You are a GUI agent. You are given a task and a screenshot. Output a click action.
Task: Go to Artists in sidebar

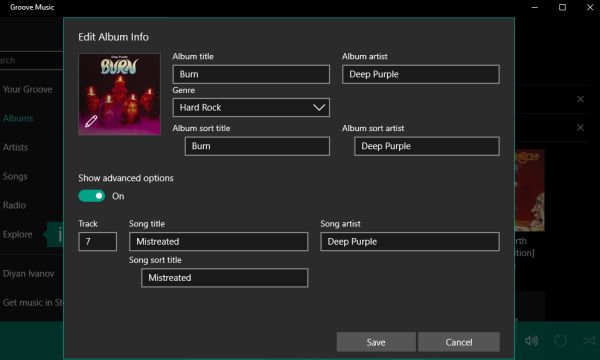pyautogui.click(x=15, y=147)
